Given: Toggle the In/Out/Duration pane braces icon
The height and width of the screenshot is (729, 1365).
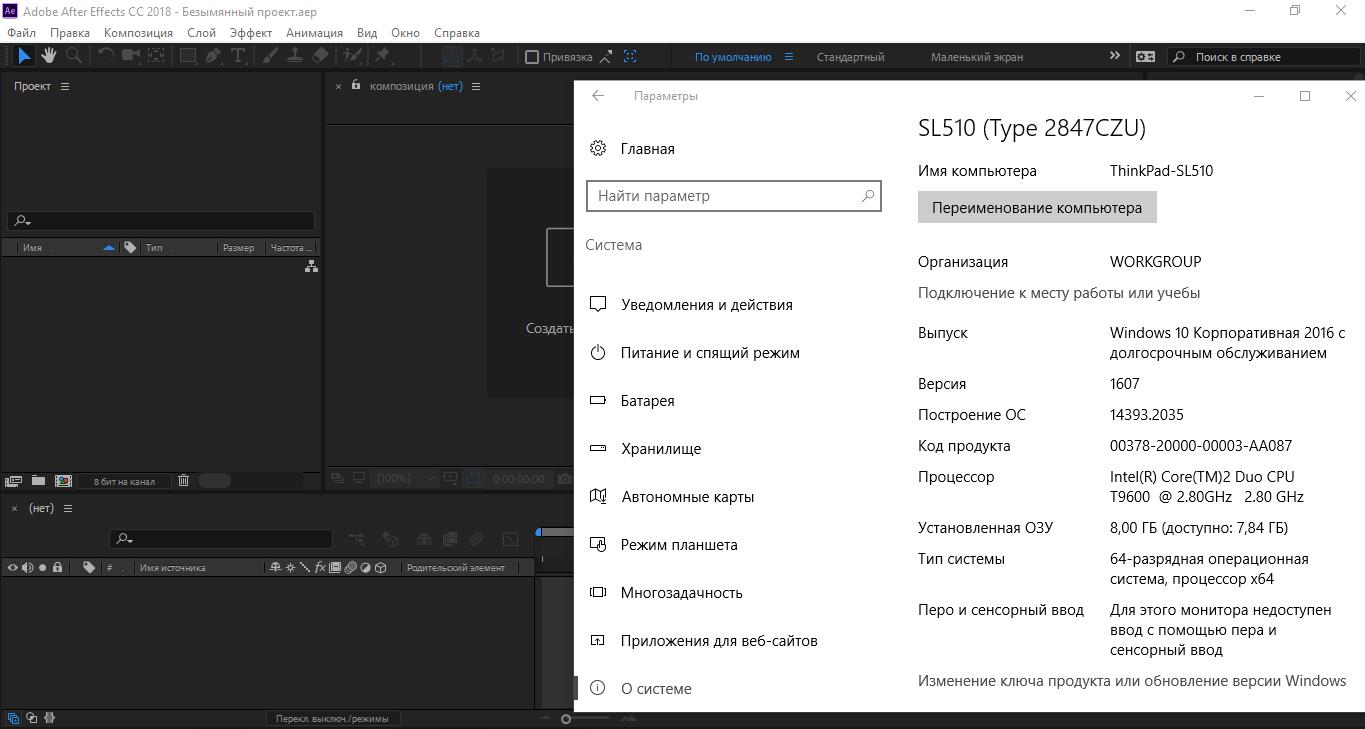Looking at the screenshot, I should tap(50, 717).
